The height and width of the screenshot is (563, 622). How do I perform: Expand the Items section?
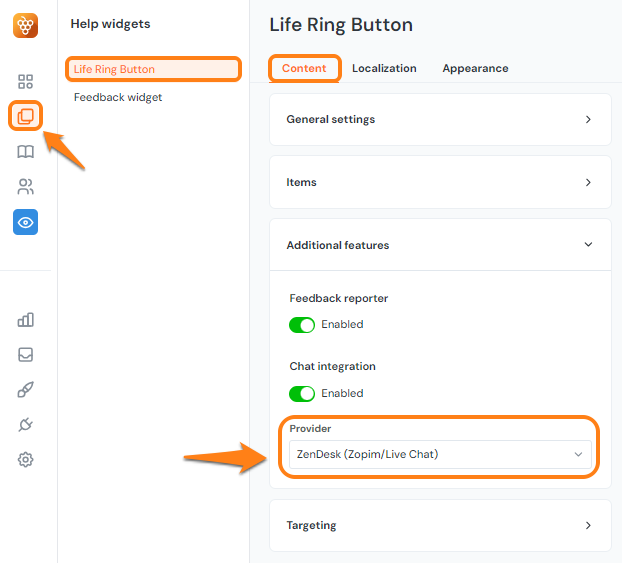pos(440,183)
